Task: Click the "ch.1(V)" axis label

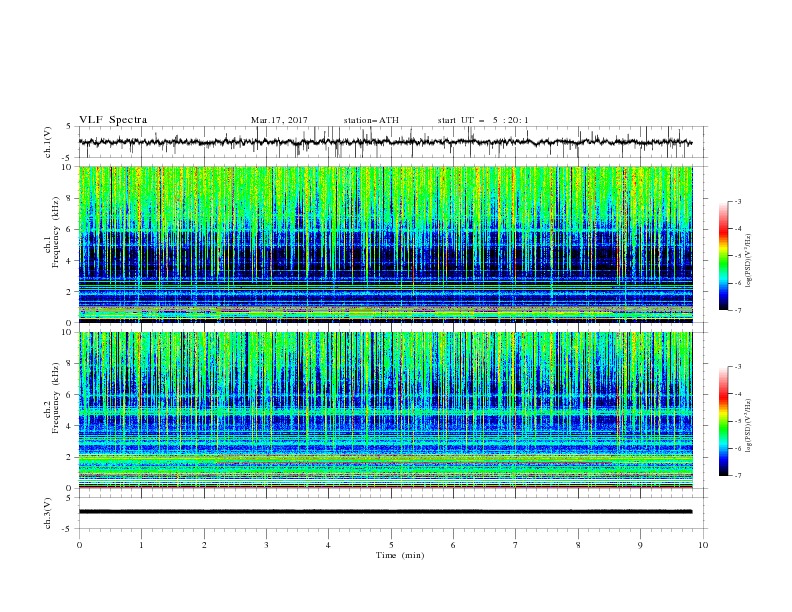Action: (48, 142)
